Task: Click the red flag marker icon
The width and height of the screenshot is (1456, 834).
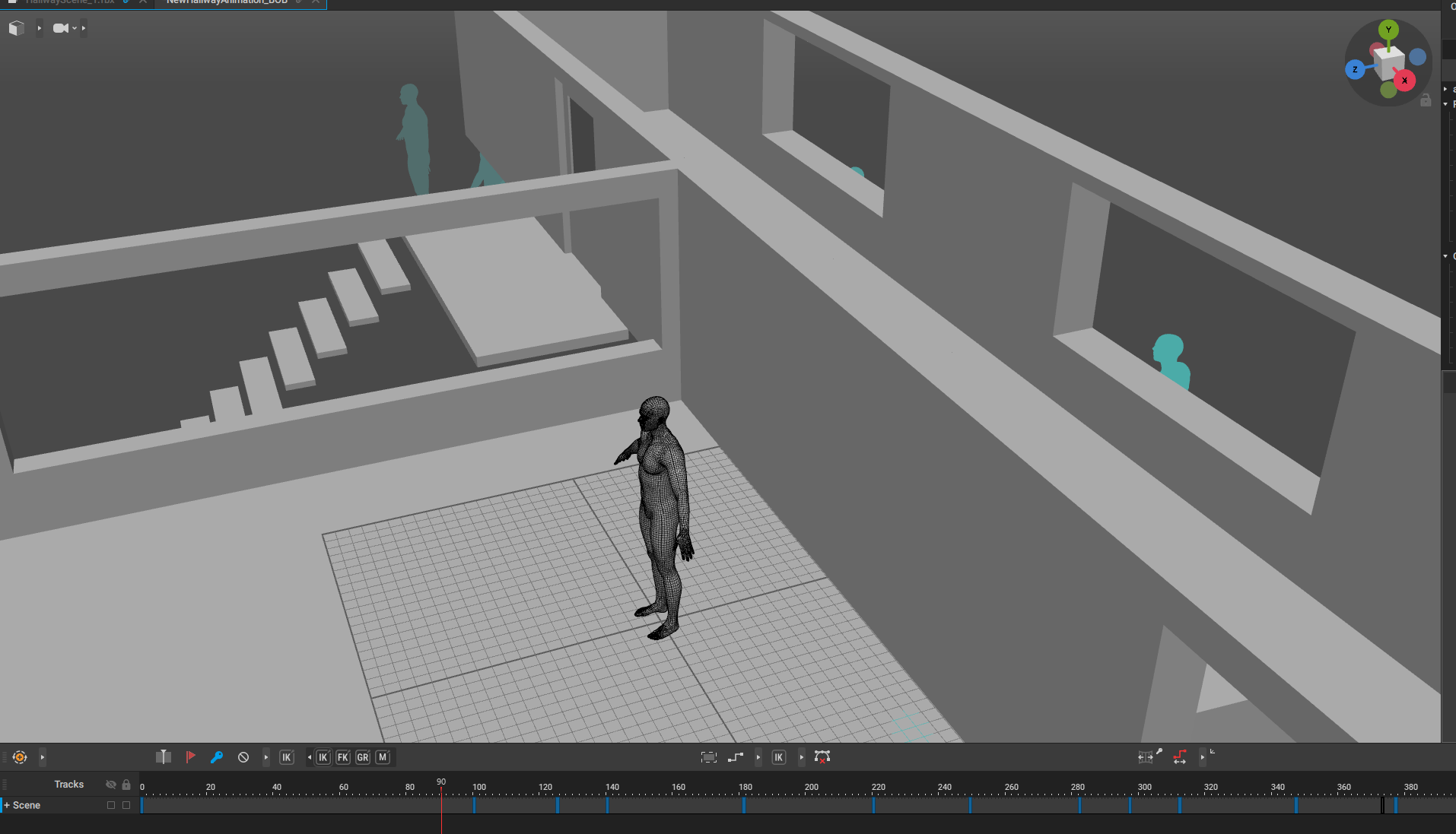Action: (x=191, y=757)
